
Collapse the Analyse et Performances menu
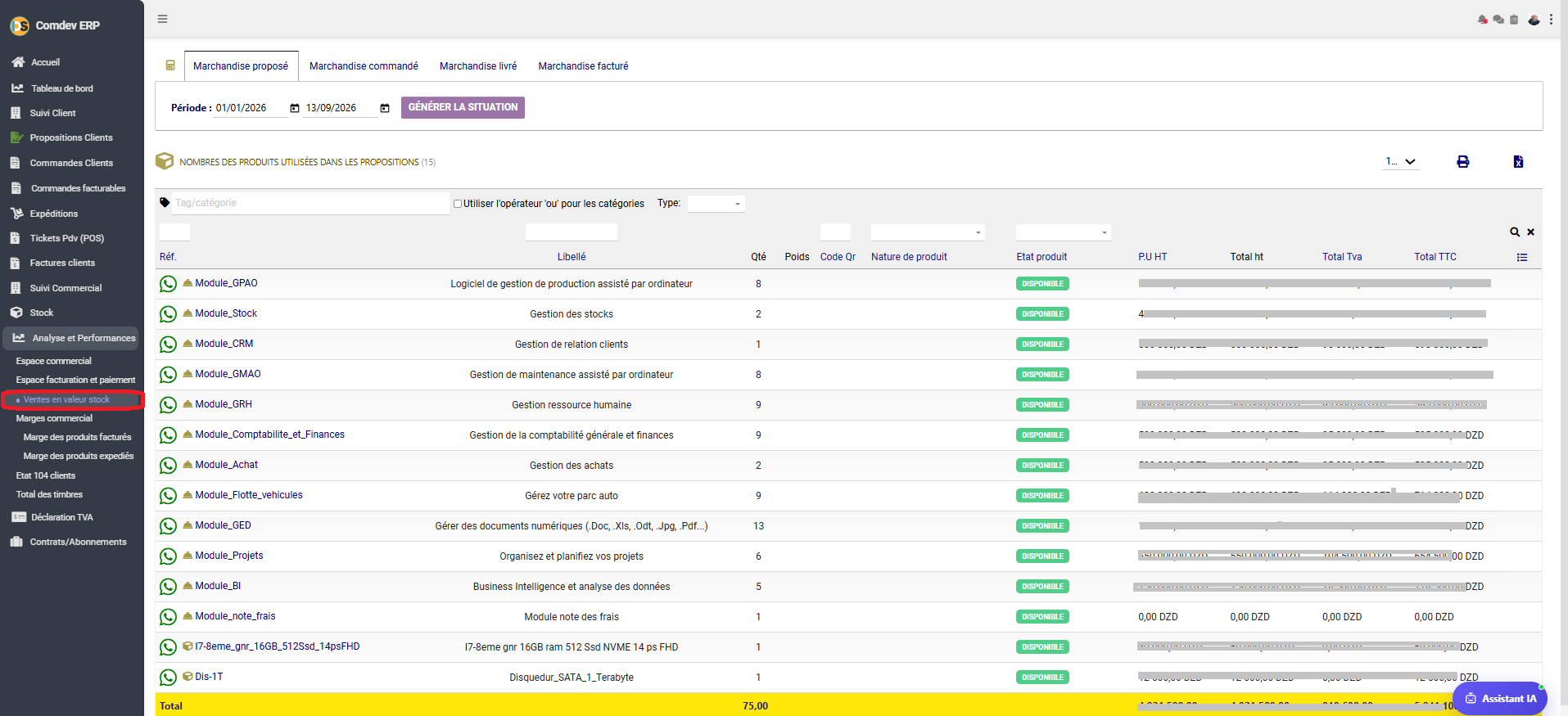coord(70,338)
